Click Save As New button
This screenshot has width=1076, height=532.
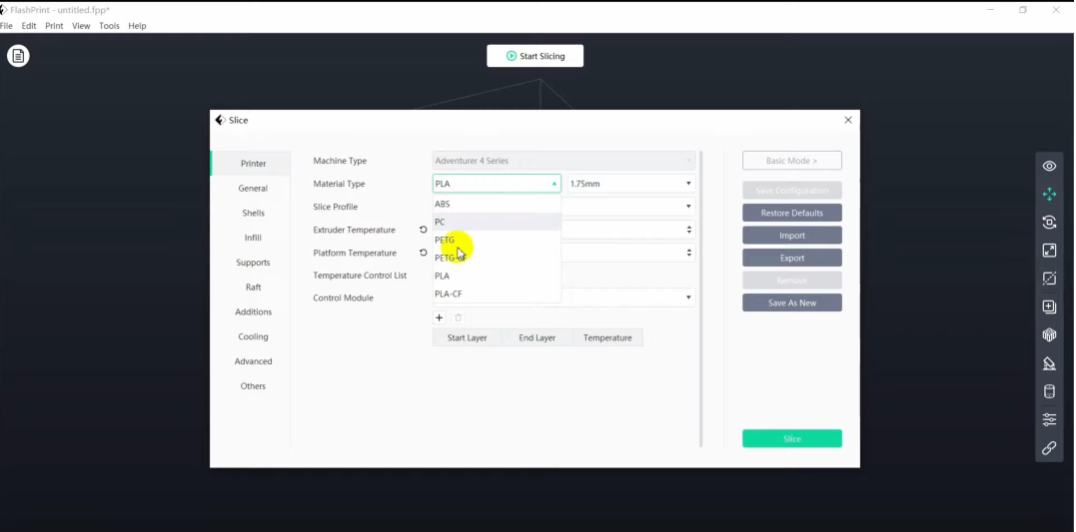[x=792, y=303]
